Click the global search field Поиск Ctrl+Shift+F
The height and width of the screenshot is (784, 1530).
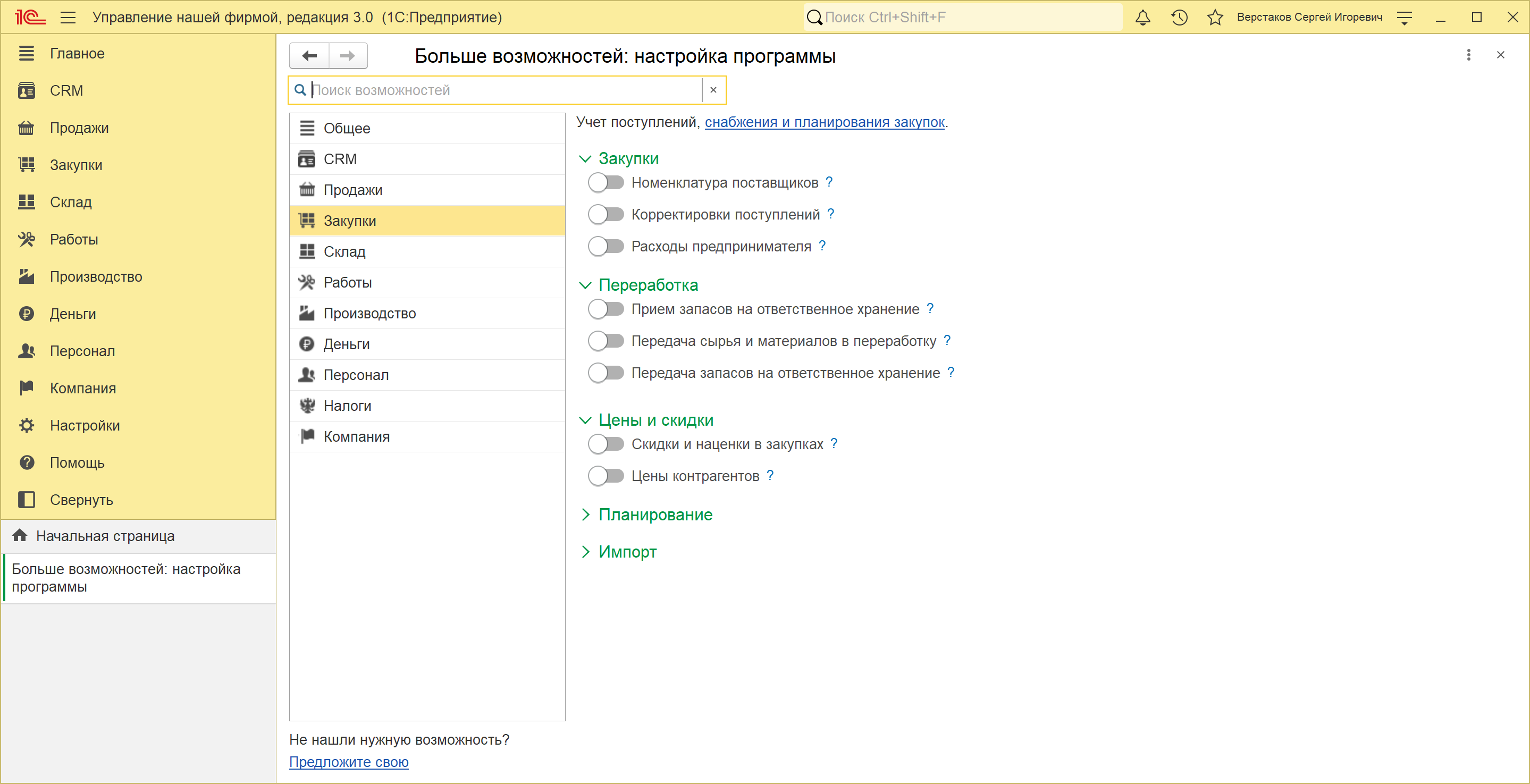click(963, 17)
